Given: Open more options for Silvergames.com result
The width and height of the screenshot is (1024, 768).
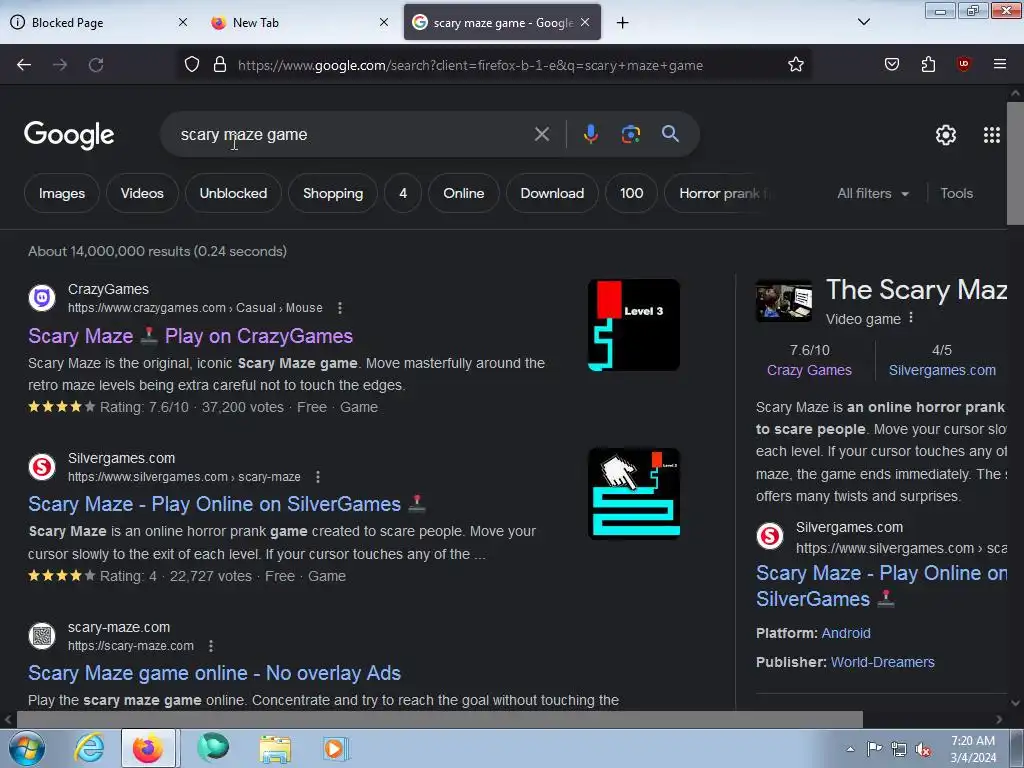Looking at the screenshot, I should click(318, 477).
